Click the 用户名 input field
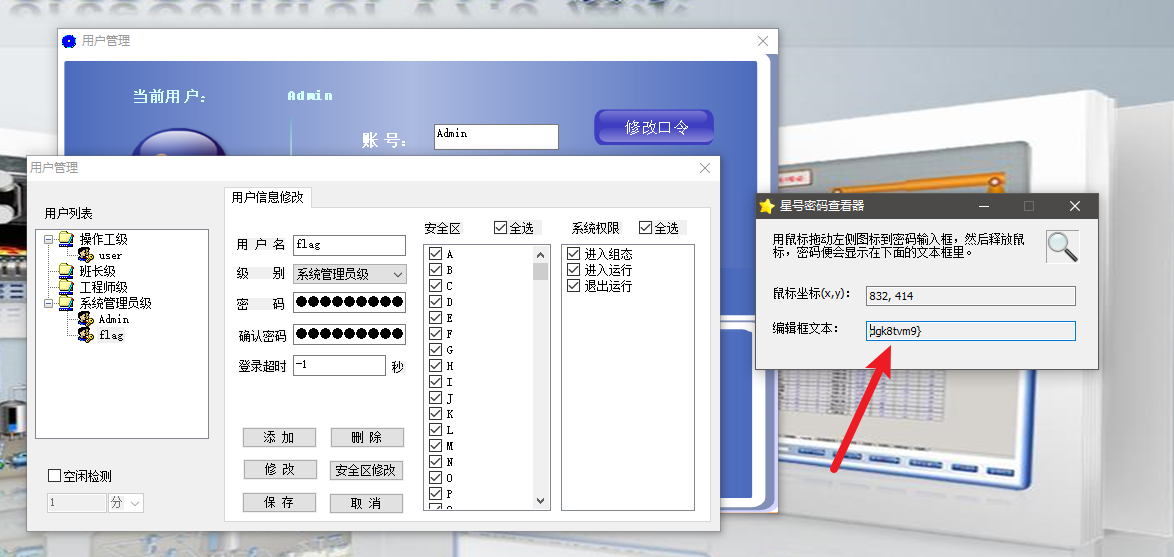1174x557 pixels. pyautogui.click(x=349, y=245)
